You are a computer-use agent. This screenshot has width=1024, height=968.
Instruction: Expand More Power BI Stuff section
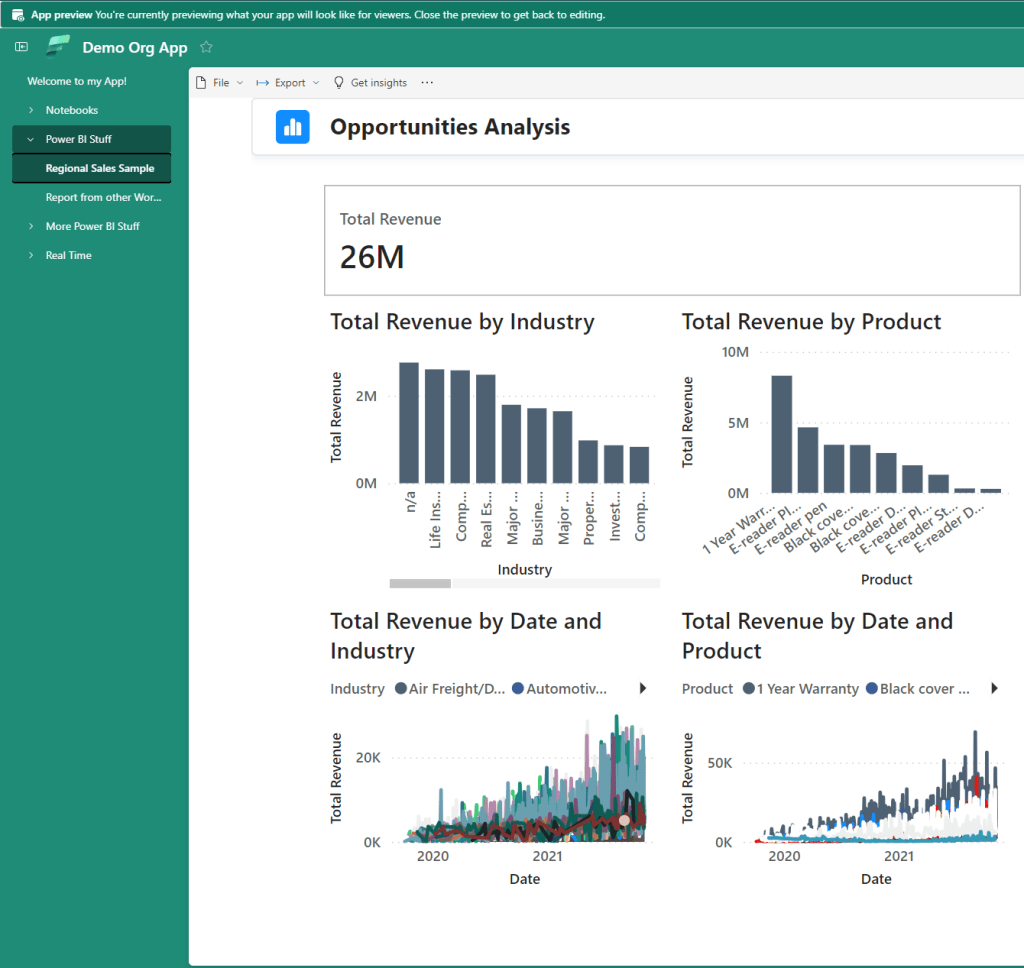click(x=31, y=226)
